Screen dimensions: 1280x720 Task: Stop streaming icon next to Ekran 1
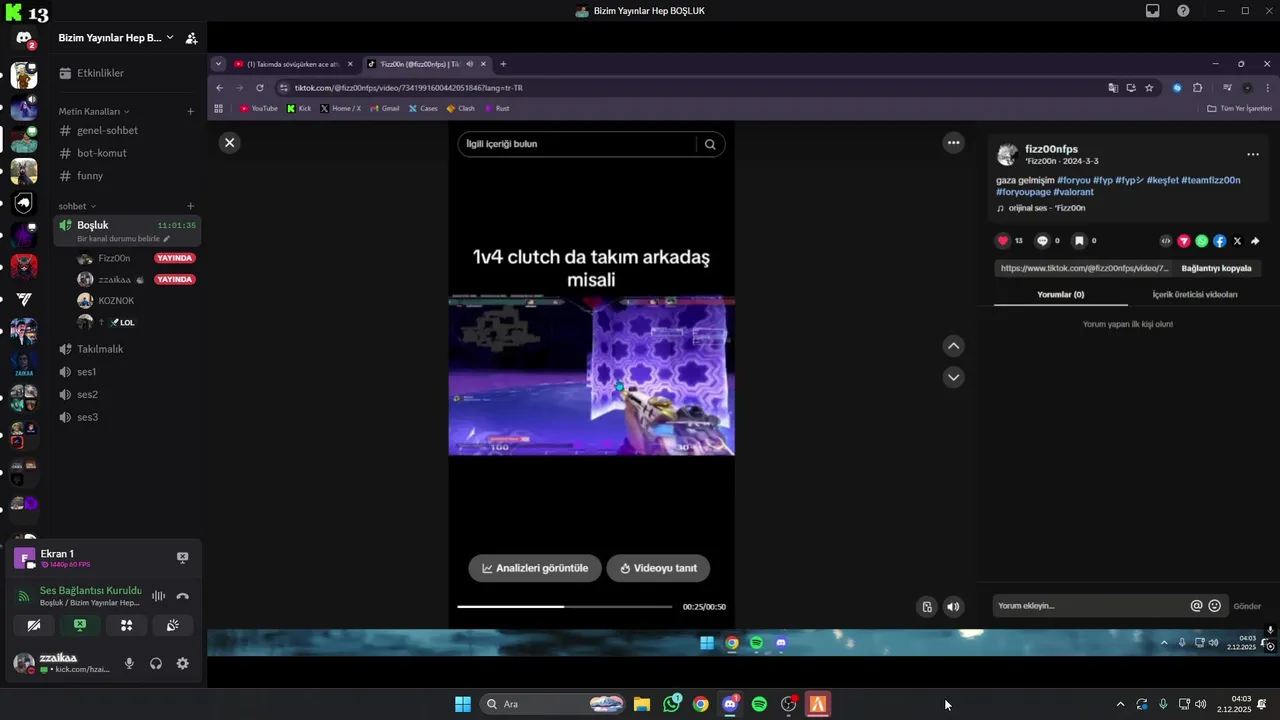[183, 557]
